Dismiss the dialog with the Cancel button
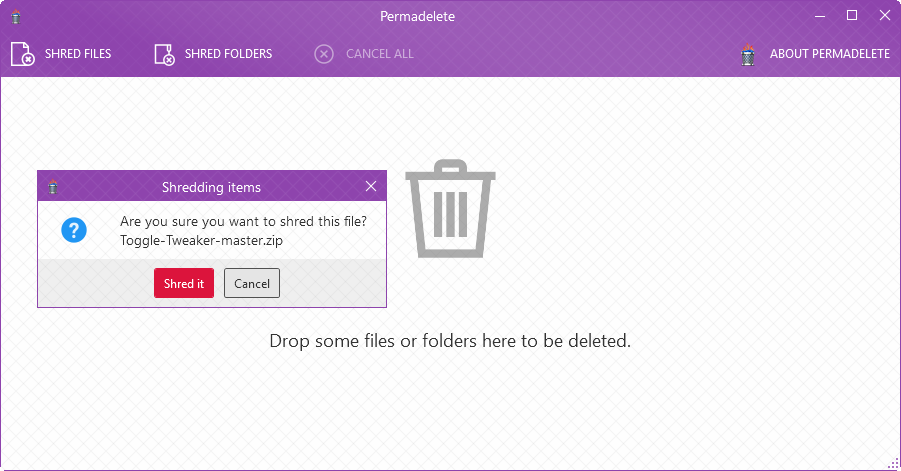901x471 pixels. (x=252, y=283)
